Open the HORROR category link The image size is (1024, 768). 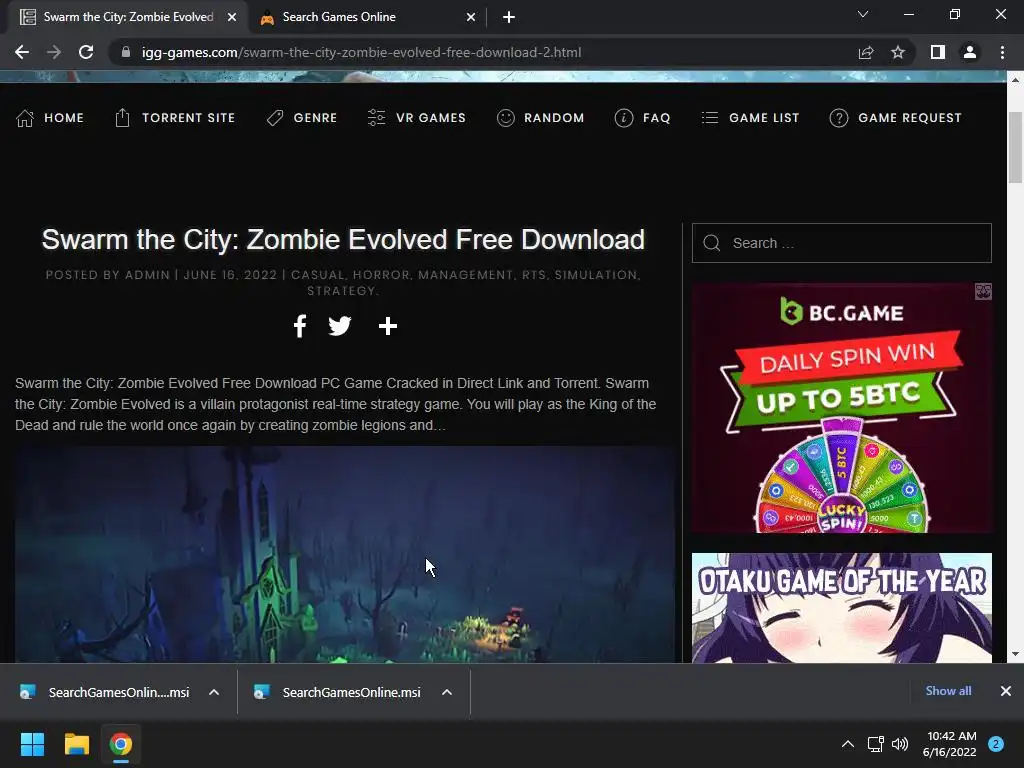click(383, 275)
